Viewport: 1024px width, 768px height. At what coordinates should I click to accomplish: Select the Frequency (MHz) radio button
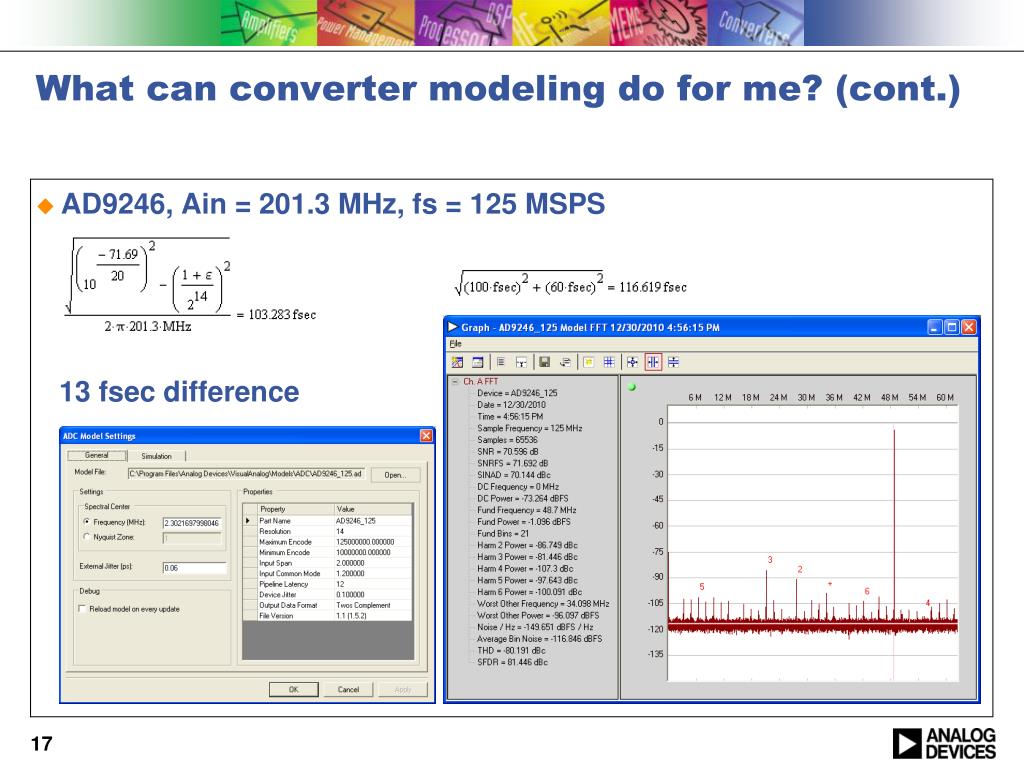click(87, 522)
